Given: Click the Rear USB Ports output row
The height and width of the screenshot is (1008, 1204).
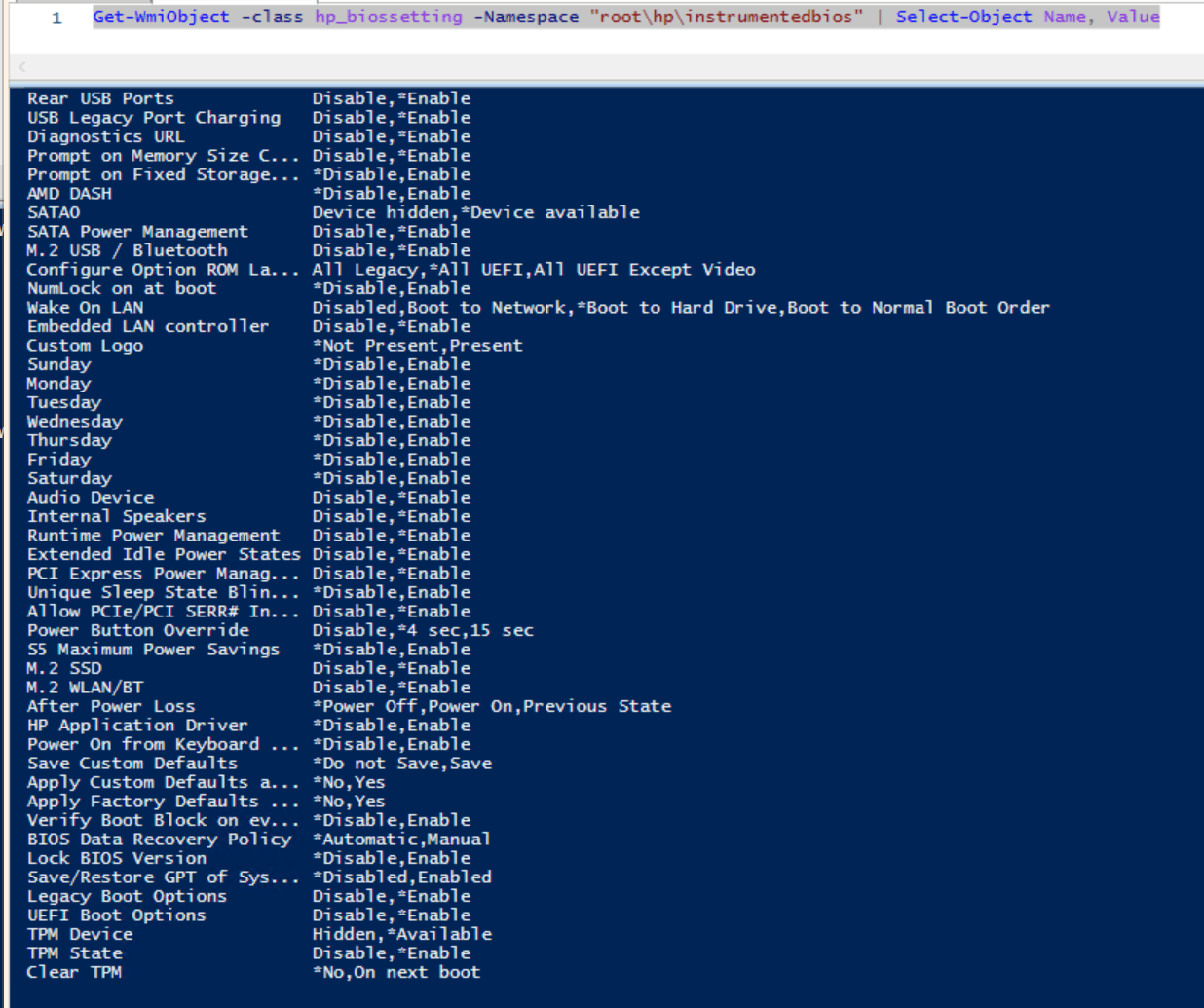Looking at the screenshot, I should (100, 98).
